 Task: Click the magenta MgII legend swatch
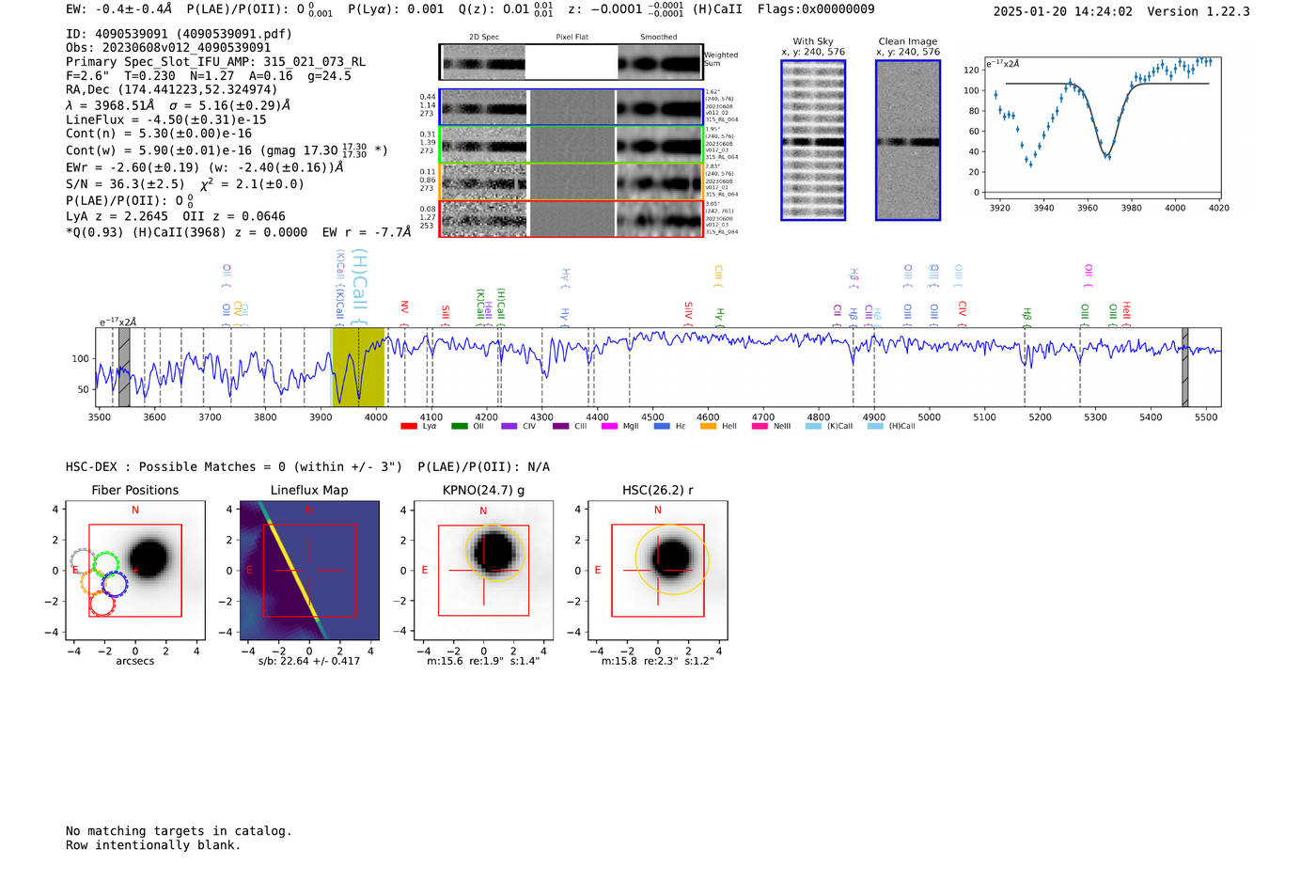coord(609,426)
